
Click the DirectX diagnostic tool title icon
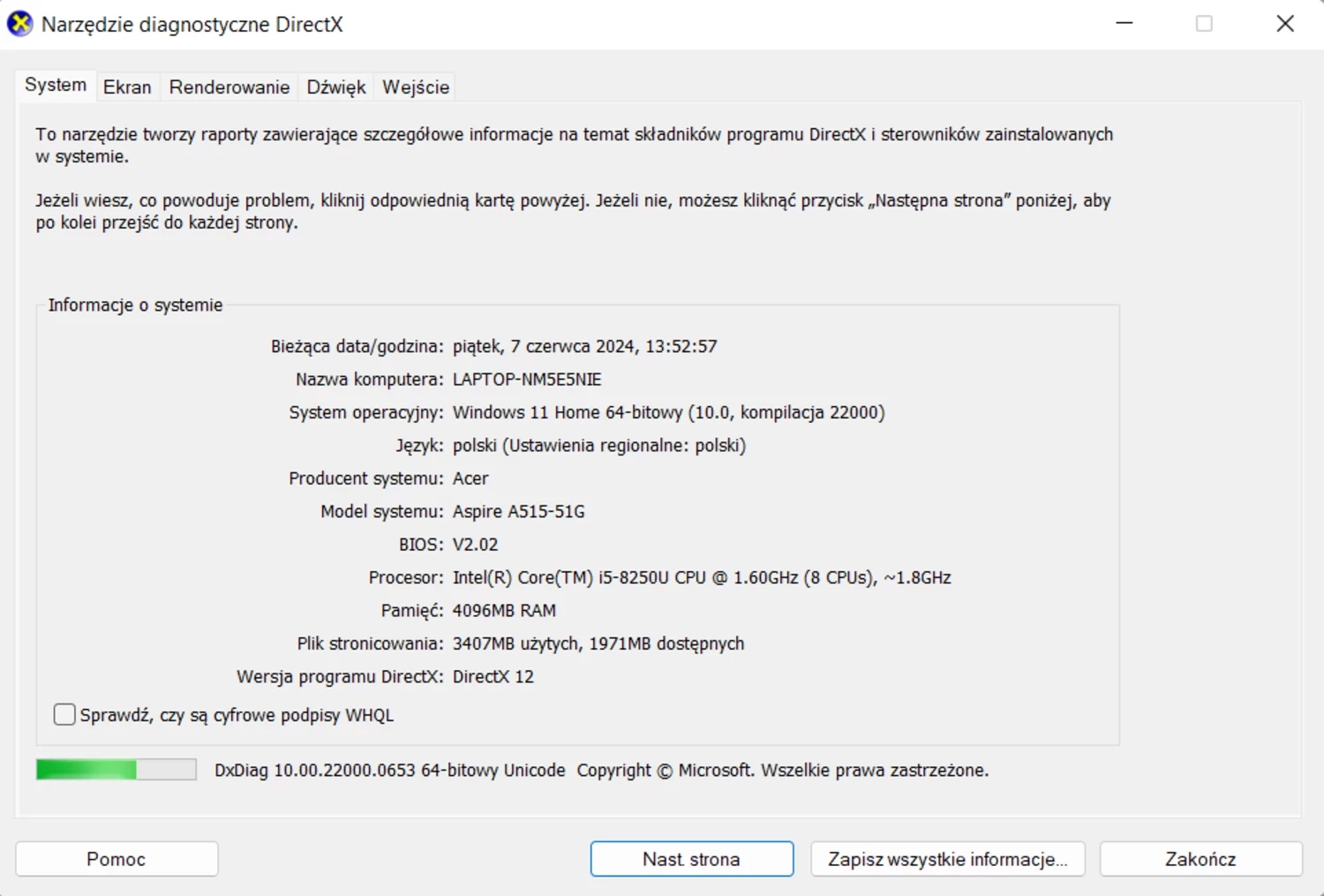coord(19,24)
